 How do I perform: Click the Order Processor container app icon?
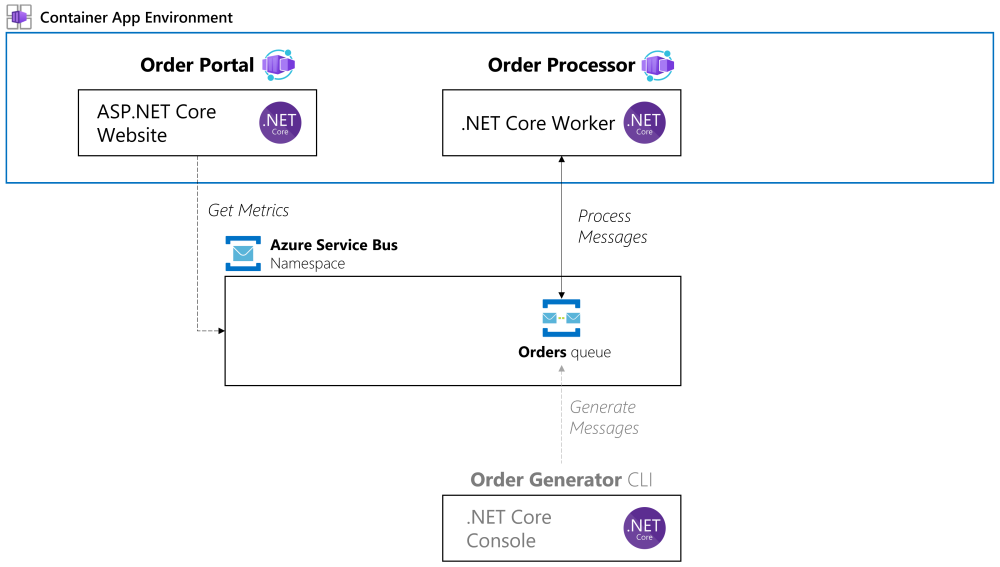658,65
